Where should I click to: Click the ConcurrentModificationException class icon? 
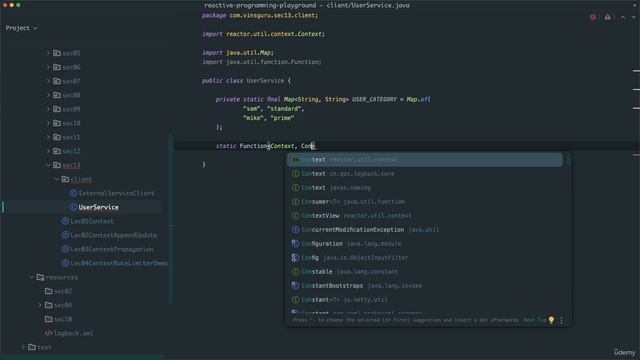pos(296,229)
